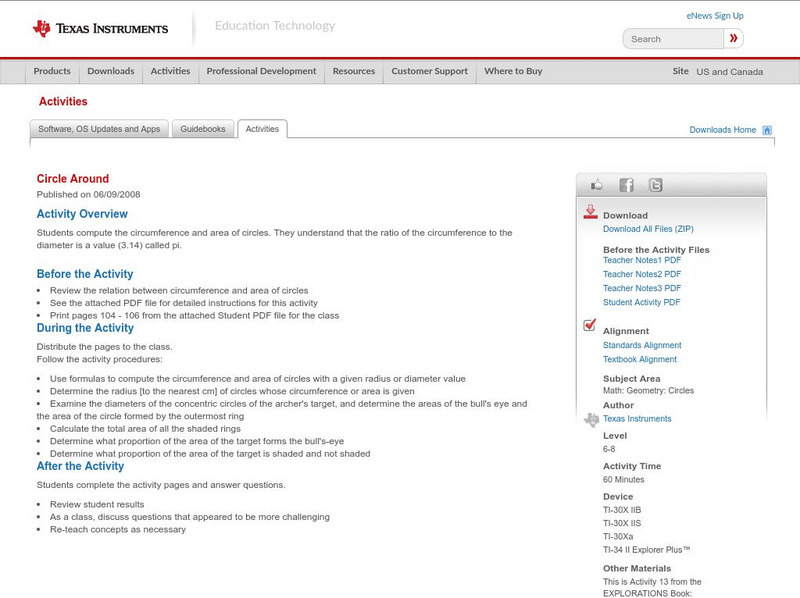Submit search with the red arrow button
The image size is (800, 598).
pyautogui.click(x=733, y=38)
